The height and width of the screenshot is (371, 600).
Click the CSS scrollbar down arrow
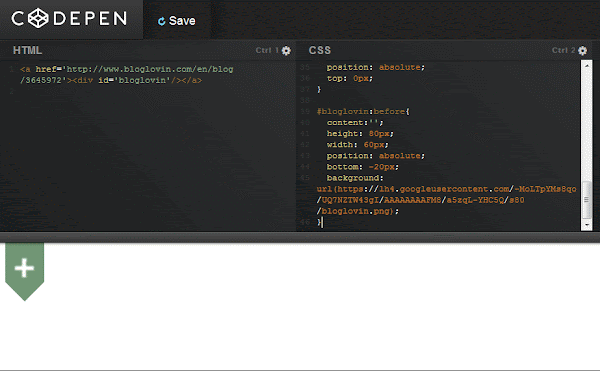coord(586,226)
